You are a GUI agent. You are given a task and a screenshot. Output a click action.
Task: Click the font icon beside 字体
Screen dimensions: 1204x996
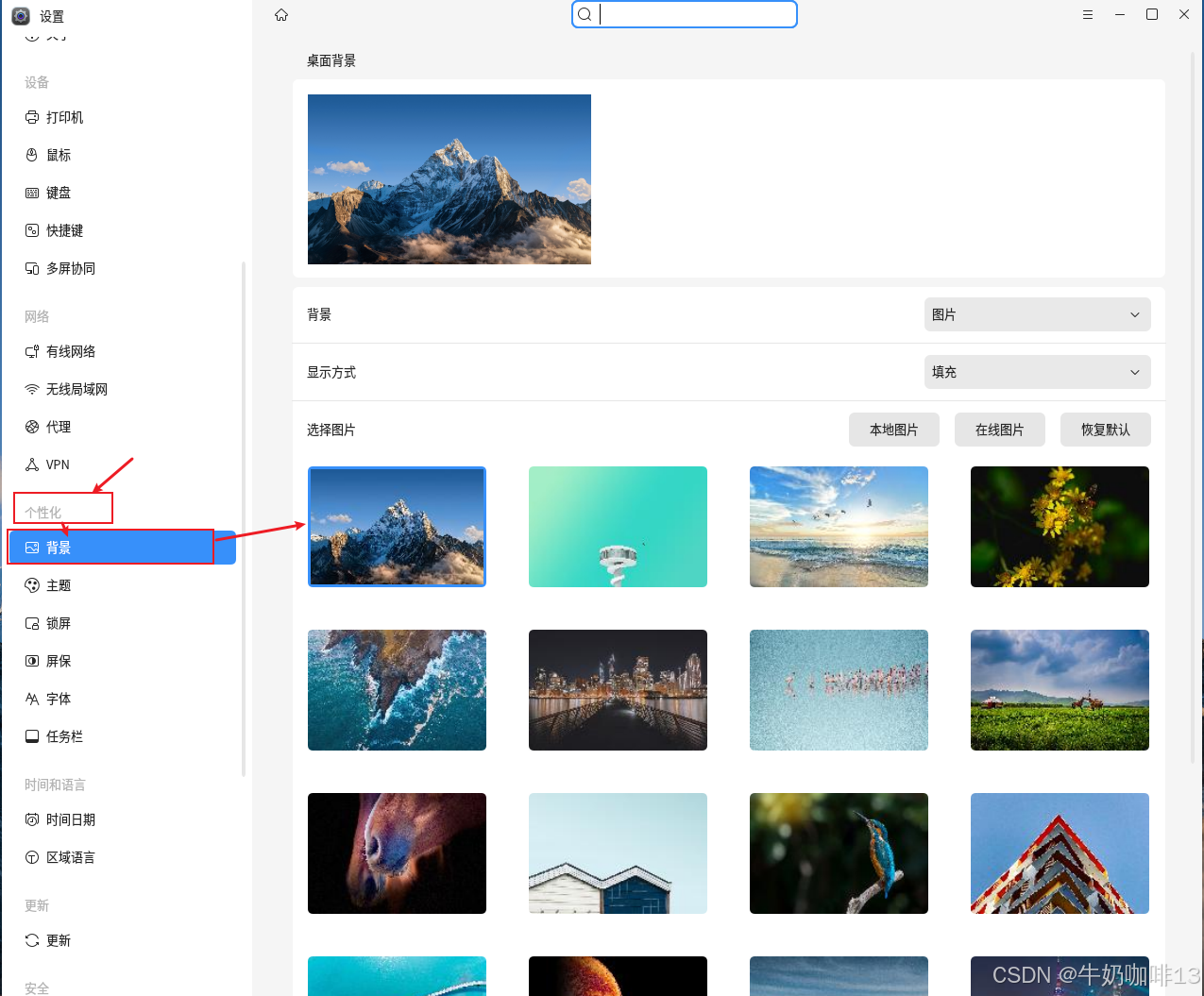point(32,699)
